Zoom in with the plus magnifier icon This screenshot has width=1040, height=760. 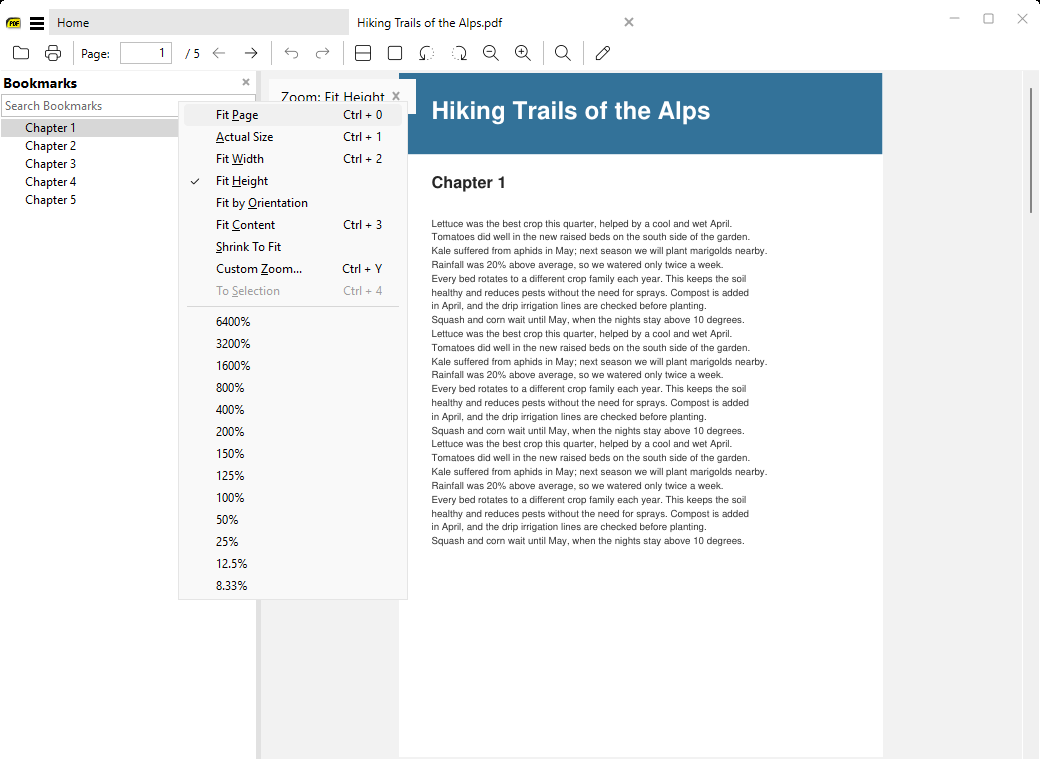[523, 53]
